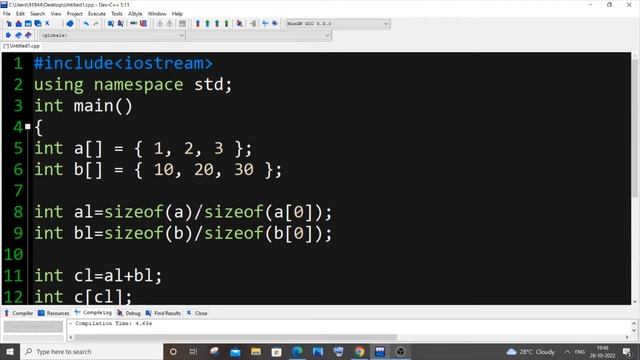This screenshot has width=640, height=360.
Task: Click the grayed Stop Execution icon
Action: (x=253, y=24)
